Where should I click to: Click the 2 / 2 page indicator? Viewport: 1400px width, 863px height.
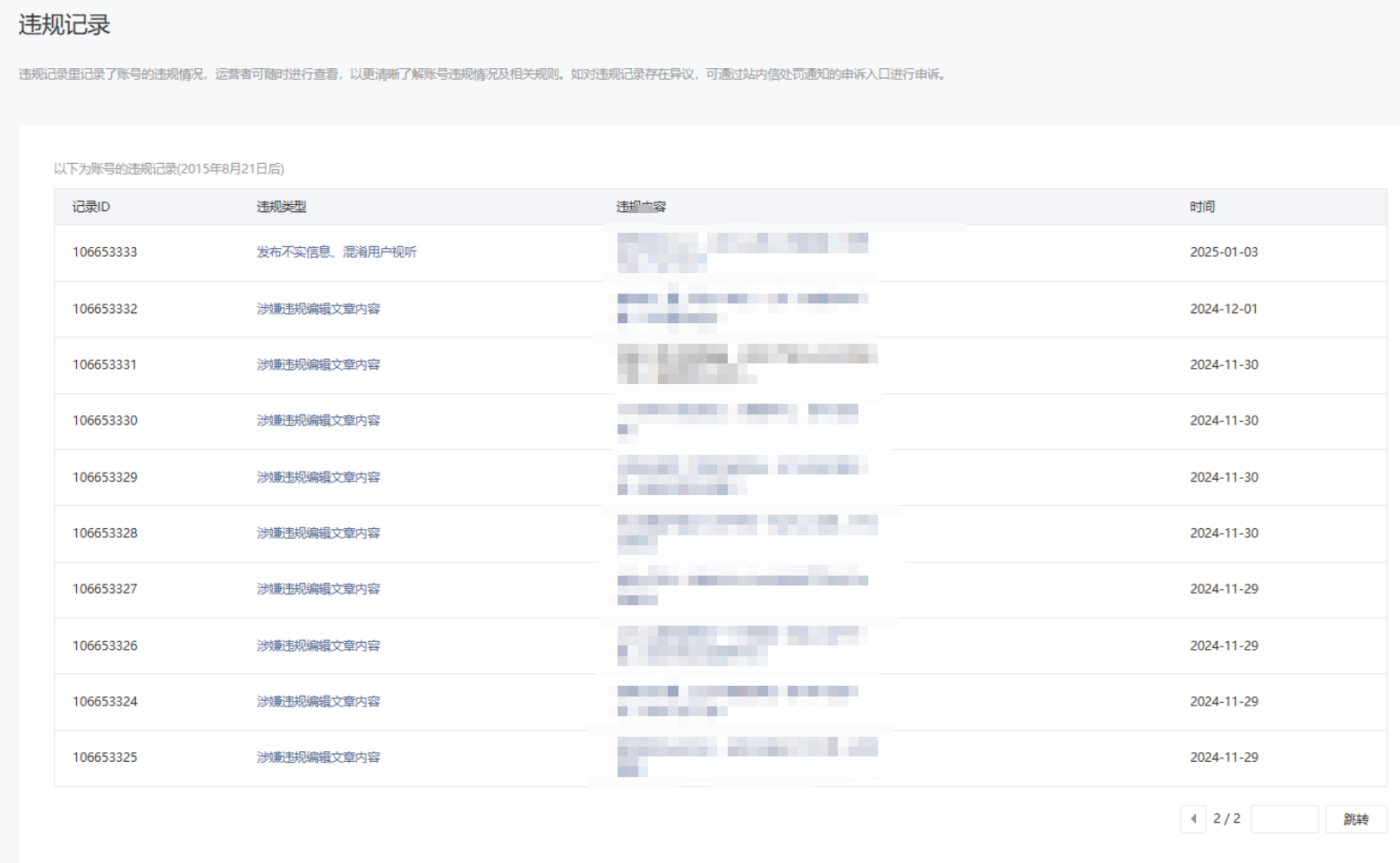(x=1226, y=819)
